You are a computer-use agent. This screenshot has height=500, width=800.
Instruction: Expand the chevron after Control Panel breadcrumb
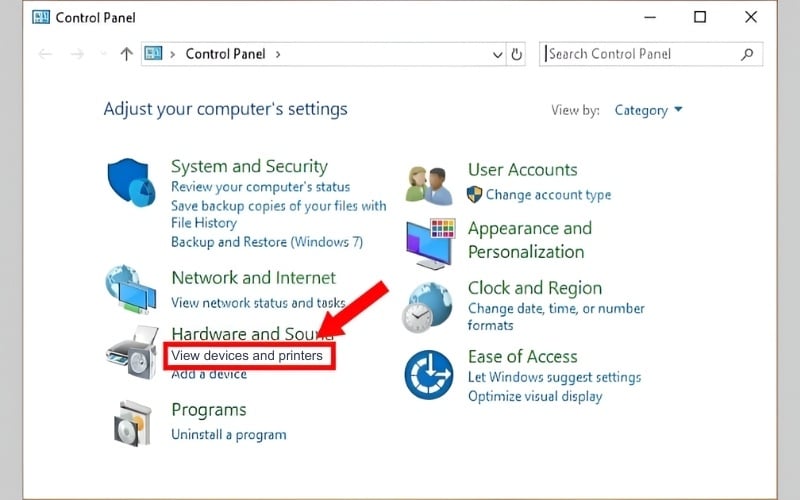pos(277,54)
